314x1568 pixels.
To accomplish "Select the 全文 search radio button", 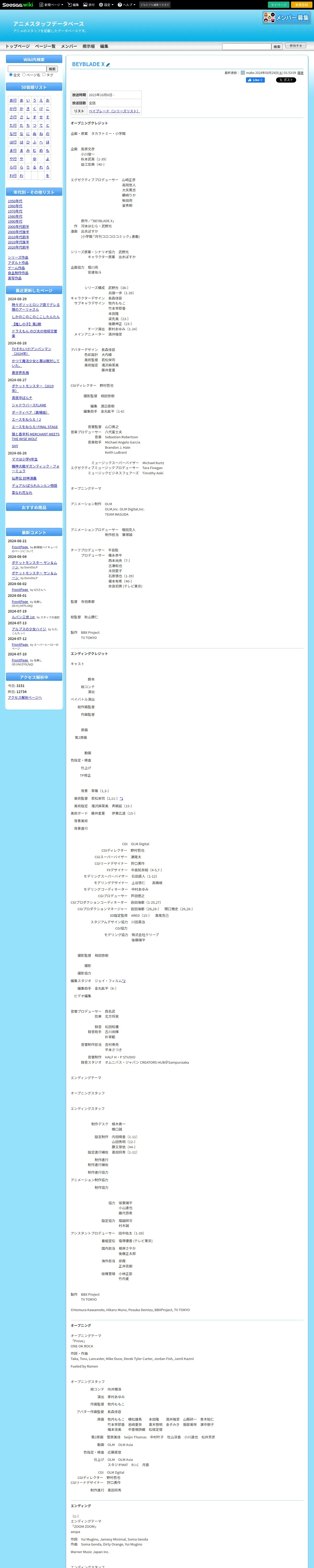I will [x=10, y=75].
